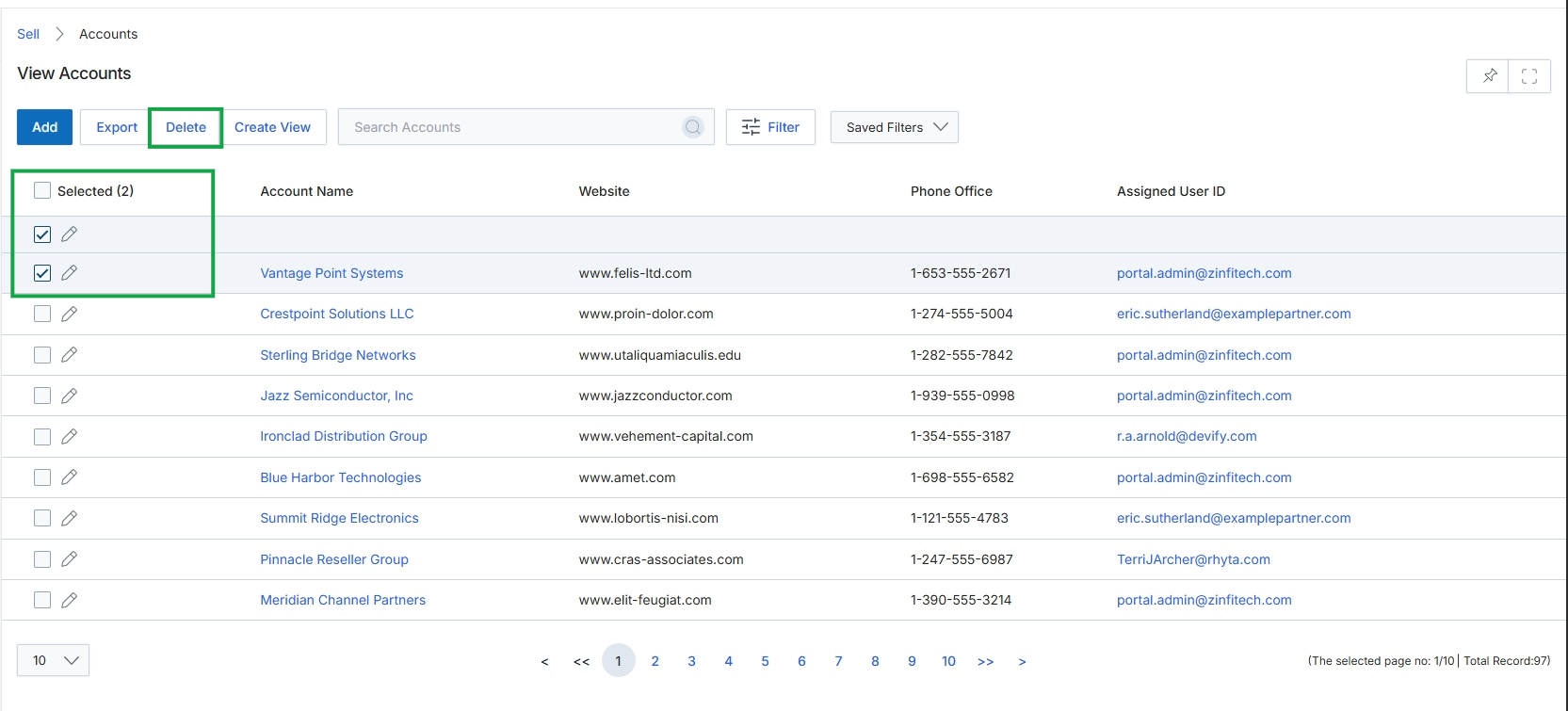
Task: Uncheck the blank first row checkbox
Action: pos(42,234)
